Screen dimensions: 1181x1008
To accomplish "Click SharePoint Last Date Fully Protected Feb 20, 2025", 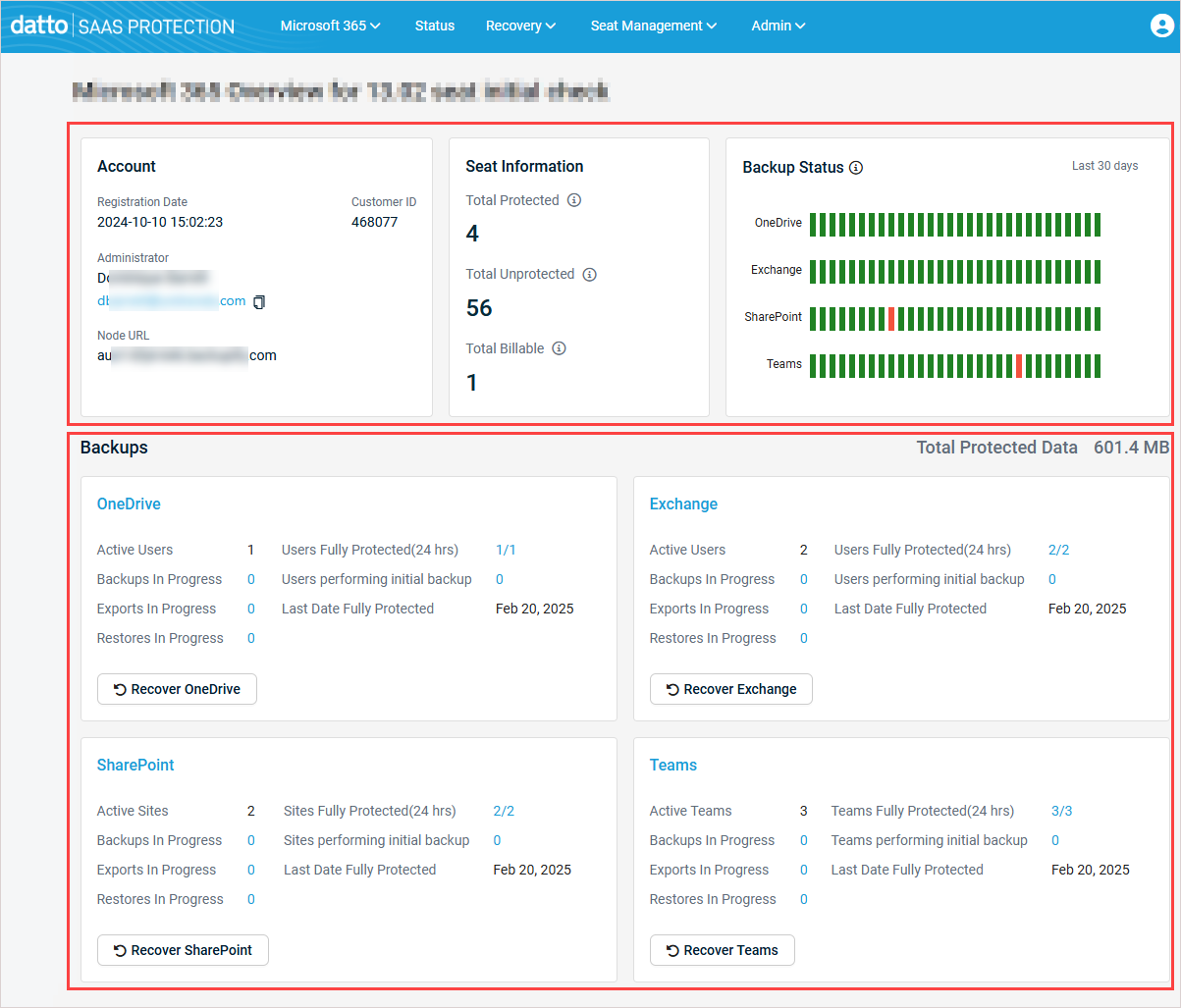I will pos(532,870).
